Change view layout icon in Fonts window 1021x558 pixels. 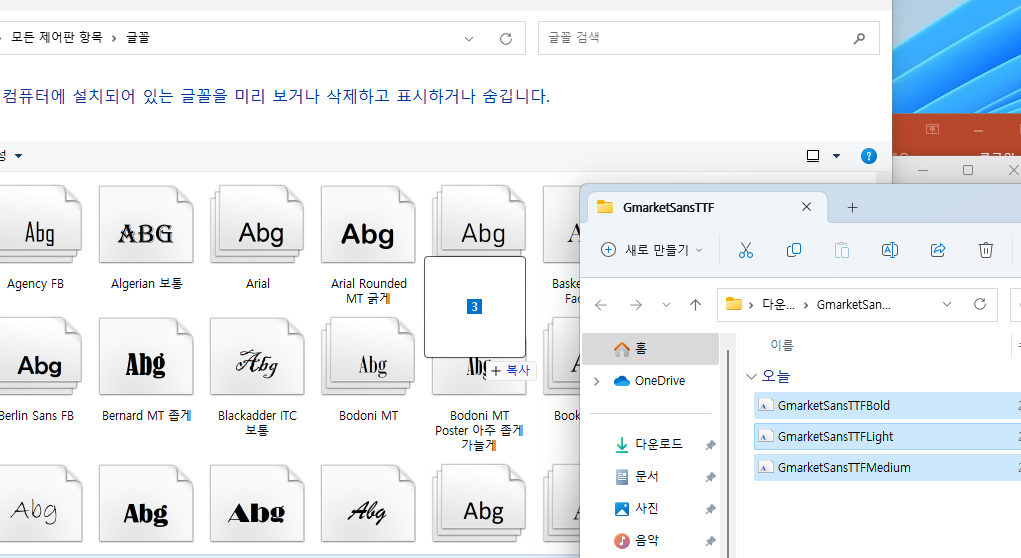(813, 156)
